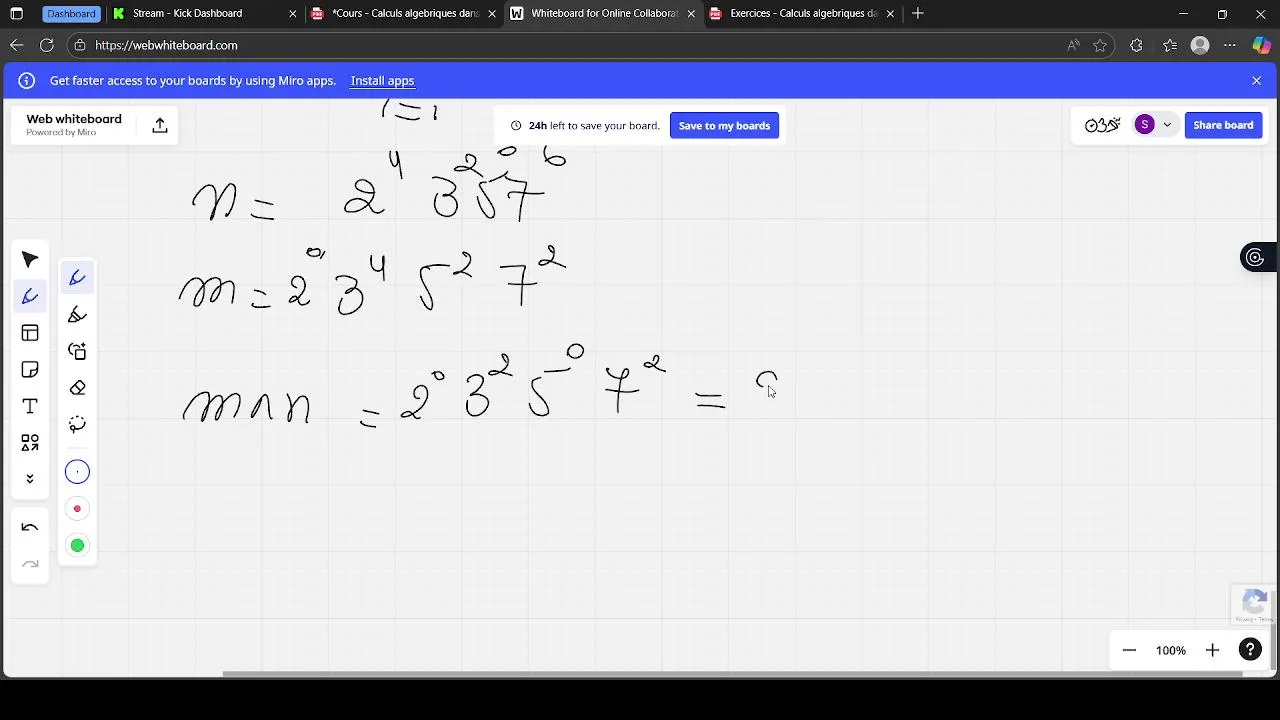Export the board with upload icon
1280x720 pixels.
(x=160, y=125)
